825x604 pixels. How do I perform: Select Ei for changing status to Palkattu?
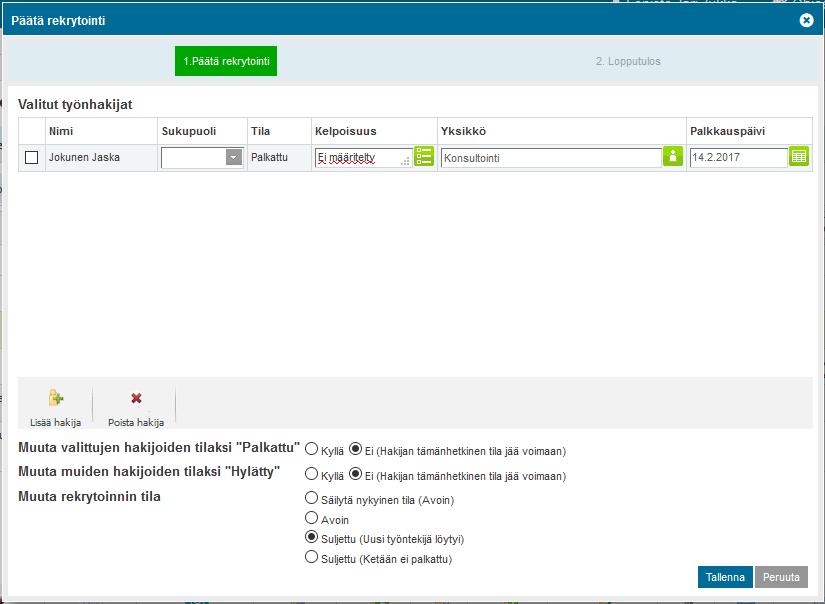pyautogui.click(x=356, y=449)
